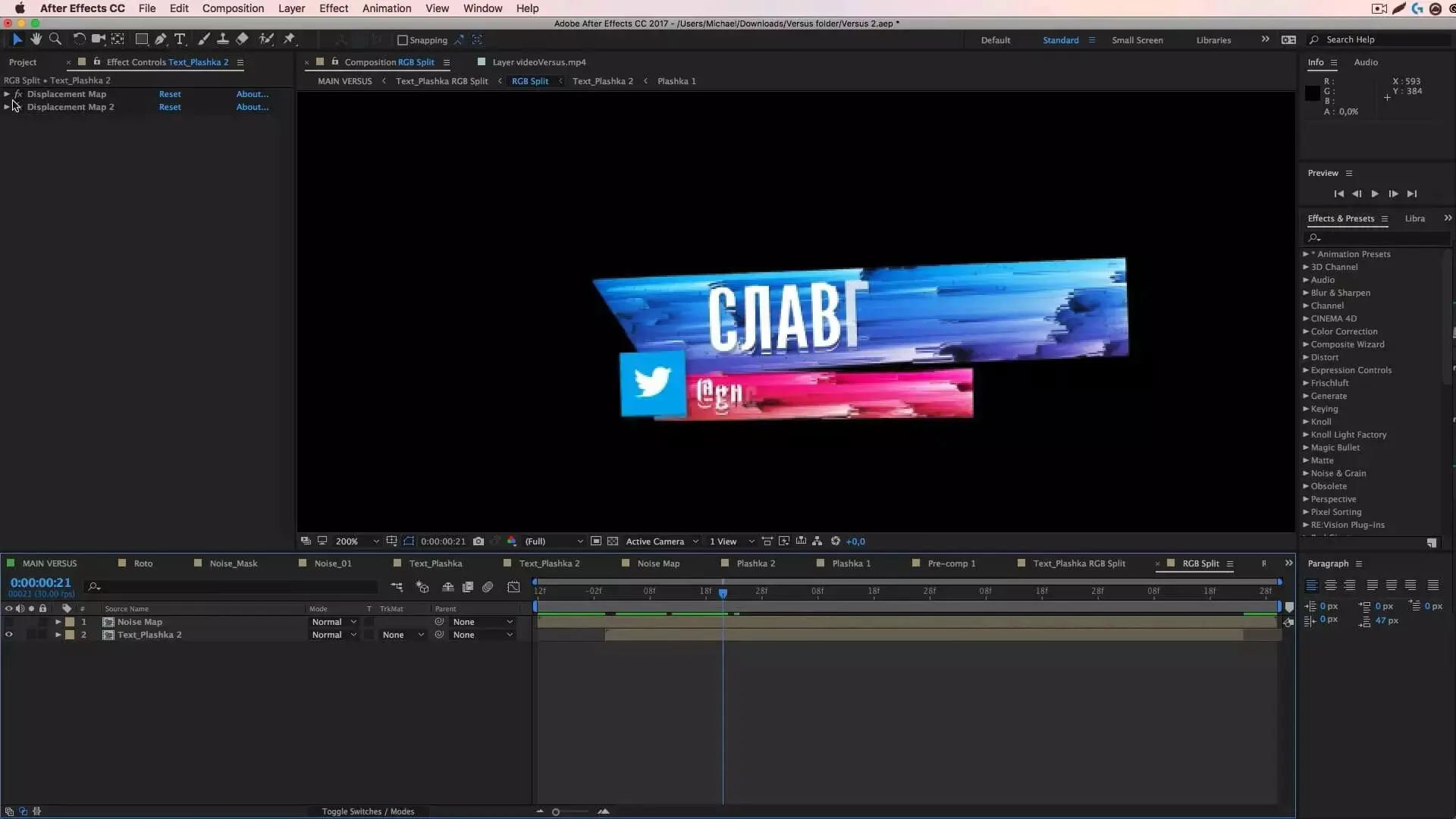Toggle lock on Composition RGB Split panel
Screen dimensions: 1456x819
(334, 61)
